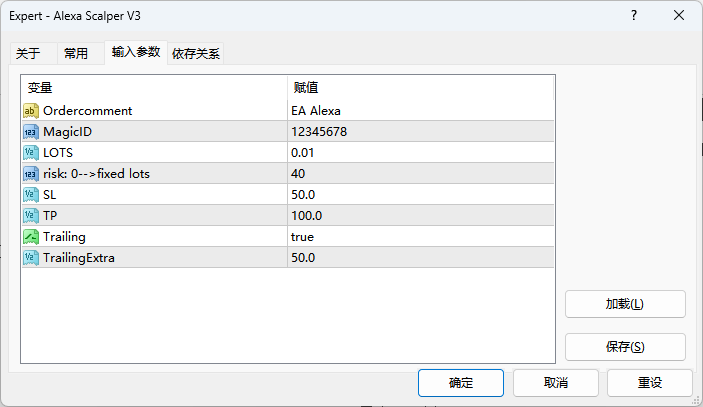Viewport: 703px width, 407px height.
Task: Cancel the dialog with 取消
Action: (555, 383)
